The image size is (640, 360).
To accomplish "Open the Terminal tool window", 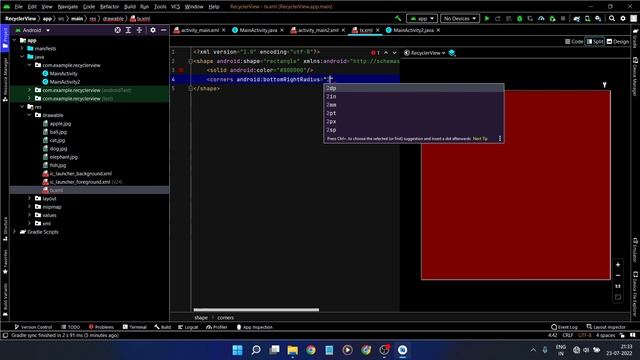I will pos(135,327).
